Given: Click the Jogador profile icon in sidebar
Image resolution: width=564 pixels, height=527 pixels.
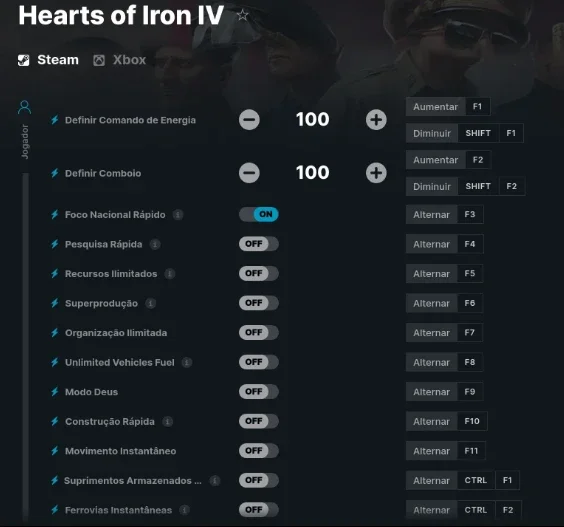Looking at the screenshot, I should (24, 107).
